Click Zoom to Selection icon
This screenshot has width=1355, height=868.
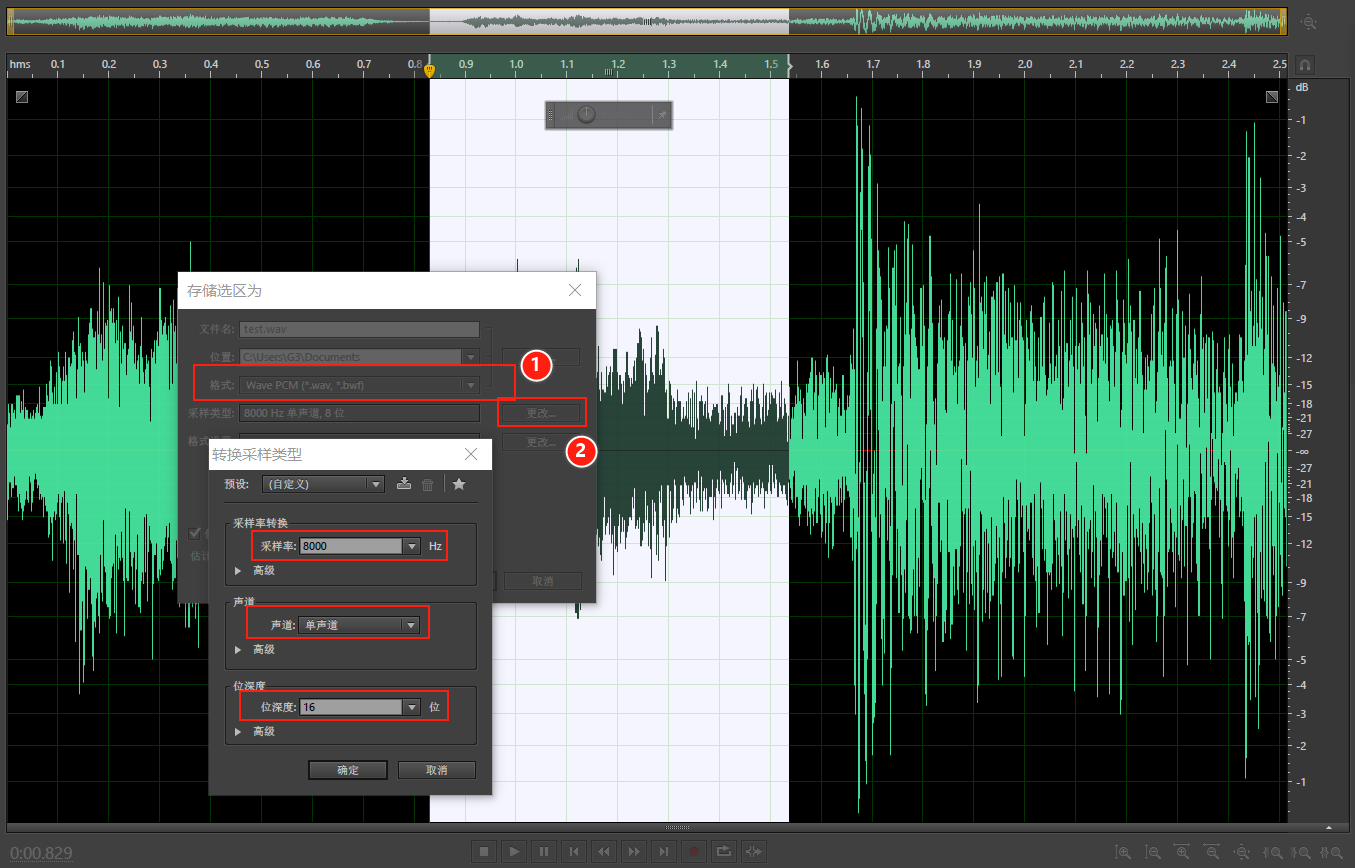click(1333, 852)
